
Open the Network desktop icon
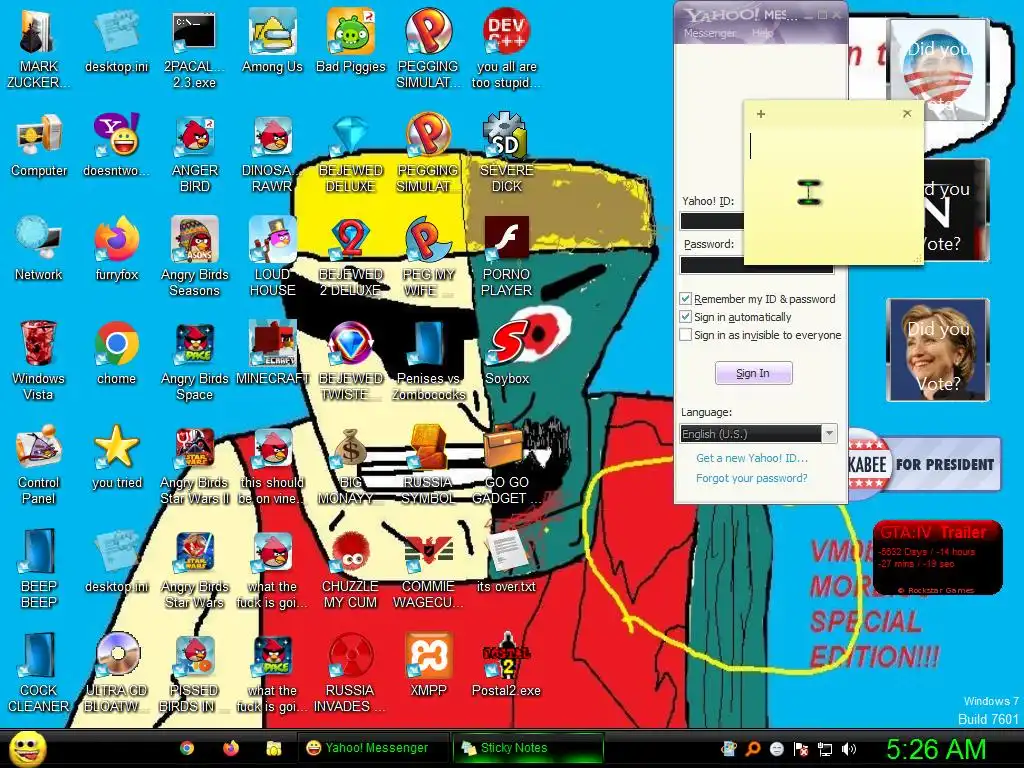39,249
